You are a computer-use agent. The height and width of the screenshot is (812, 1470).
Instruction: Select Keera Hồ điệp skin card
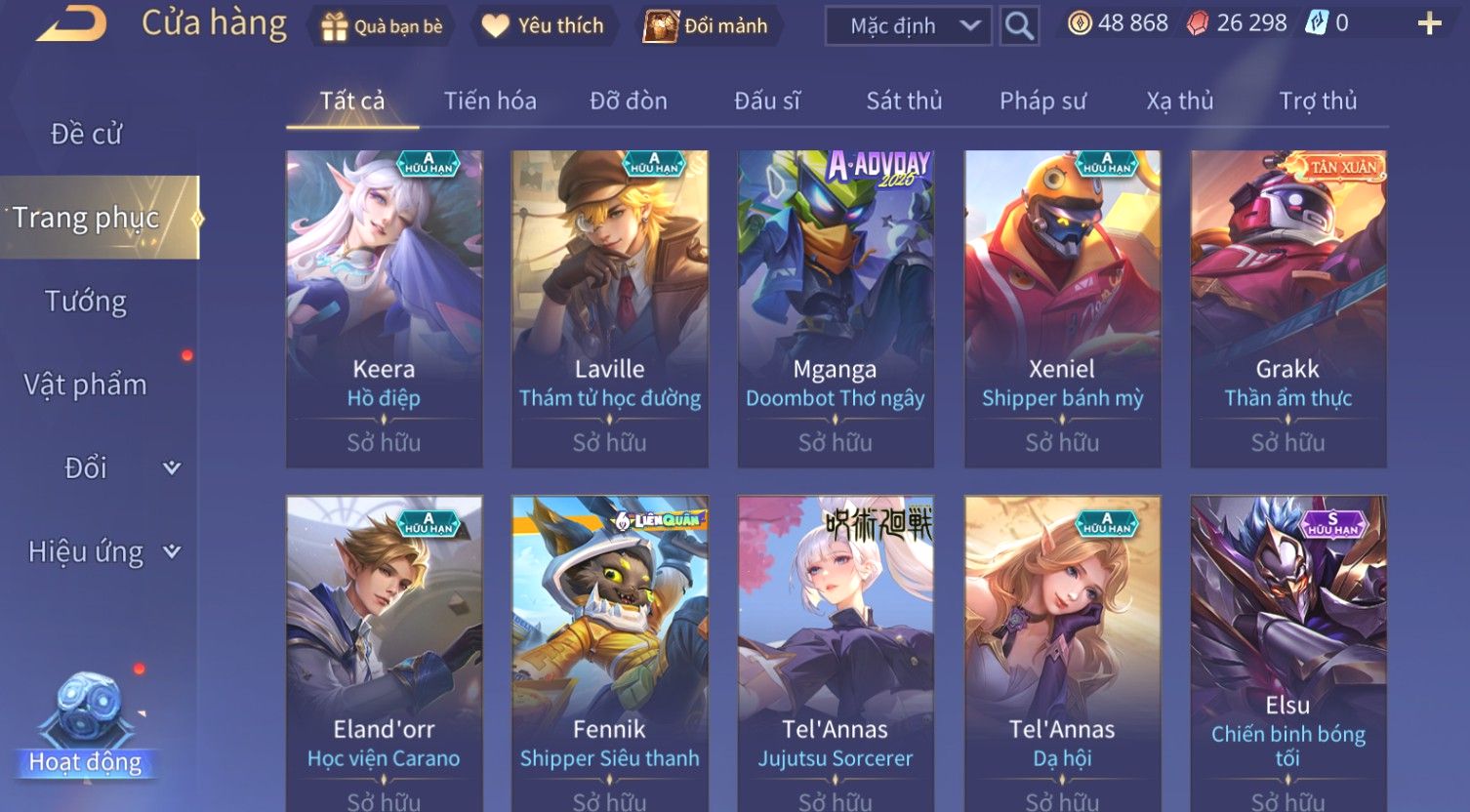tap(384, 308)
